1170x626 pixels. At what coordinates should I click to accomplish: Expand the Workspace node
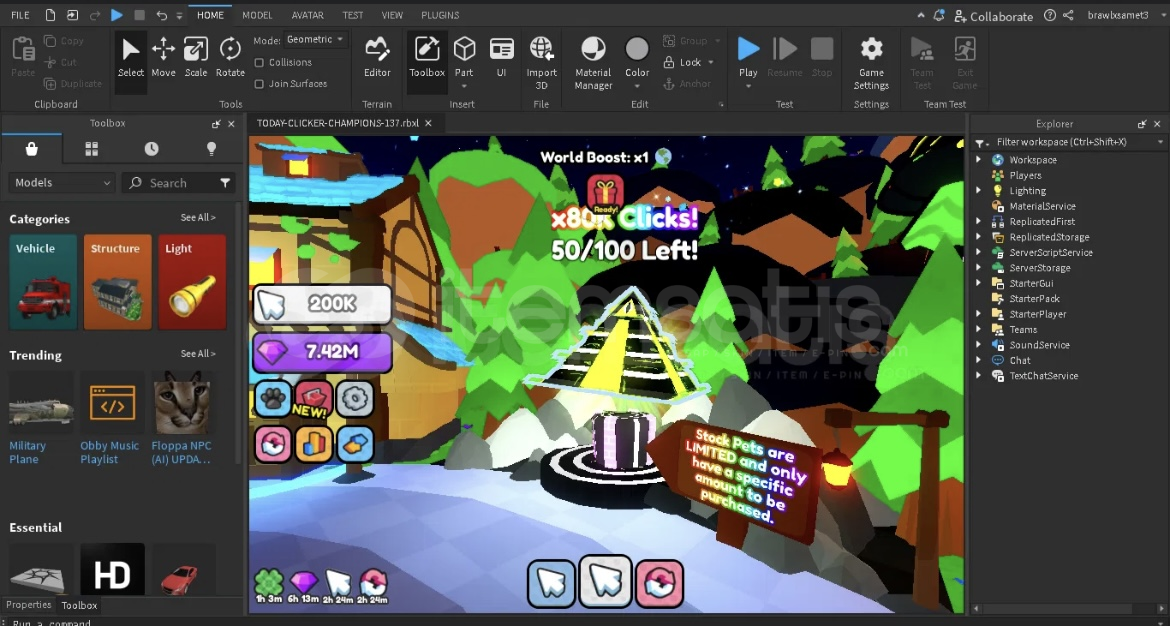coord(979,160)
